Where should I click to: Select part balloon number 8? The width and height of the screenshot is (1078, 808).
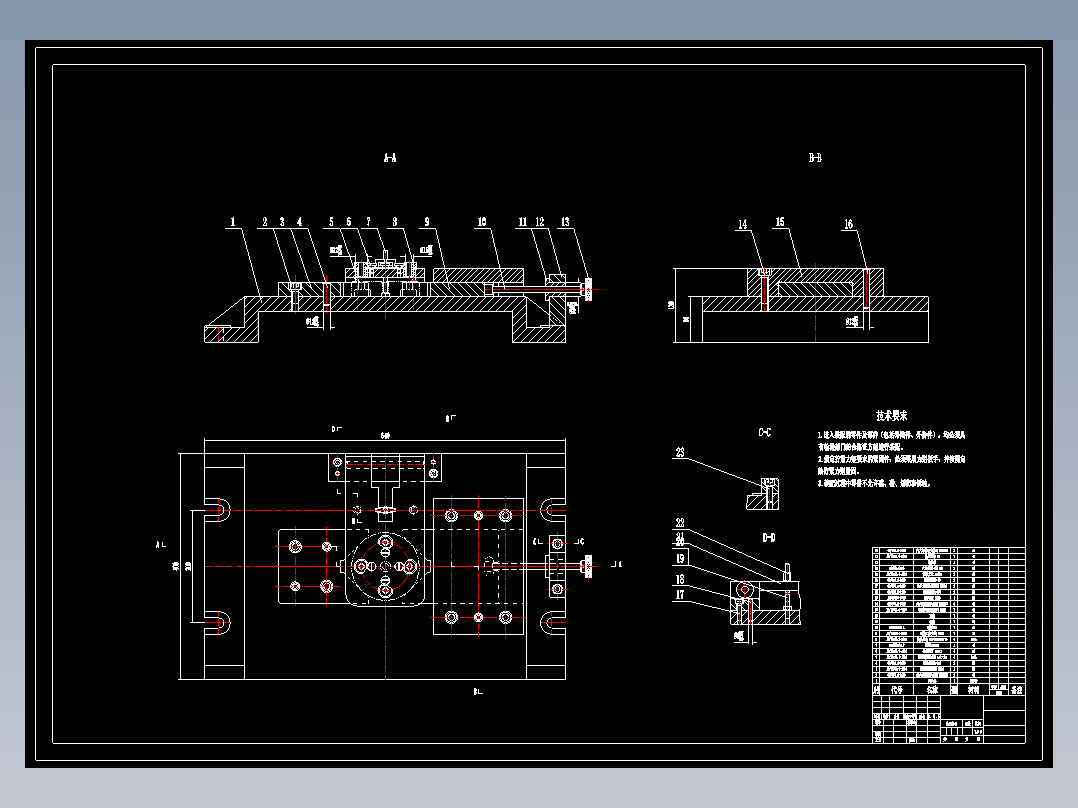coord(395,221)
